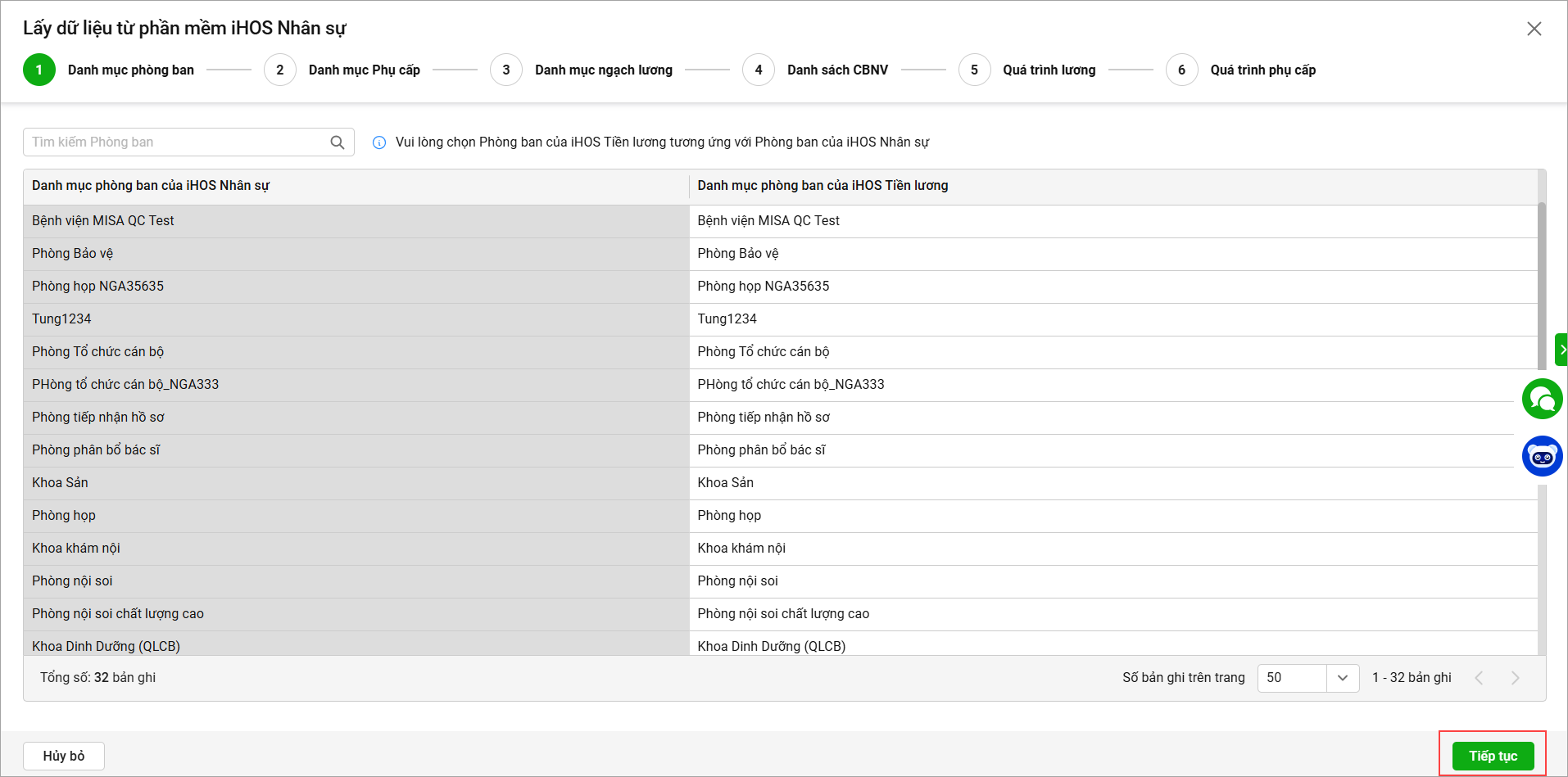
Task: Open Tiền lương cell for Phòng Tổ chức cán bộ
Action: pos(1113,352)
